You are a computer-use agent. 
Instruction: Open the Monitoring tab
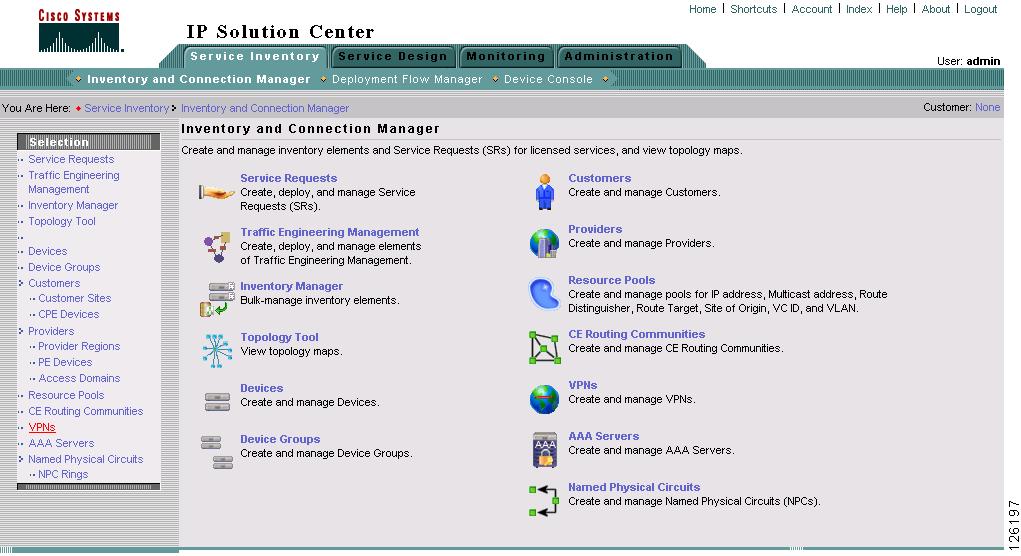pyautogui.click(x=506, y=57)
